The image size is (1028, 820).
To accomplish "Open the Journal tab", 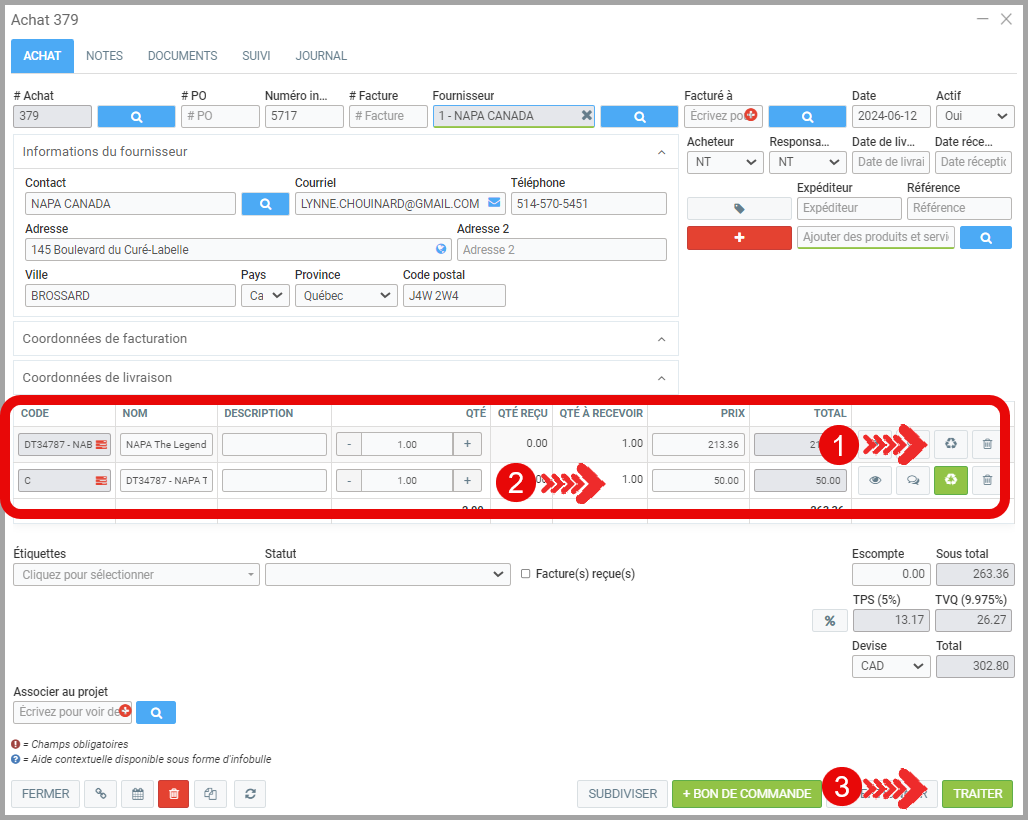I will 321,56.
